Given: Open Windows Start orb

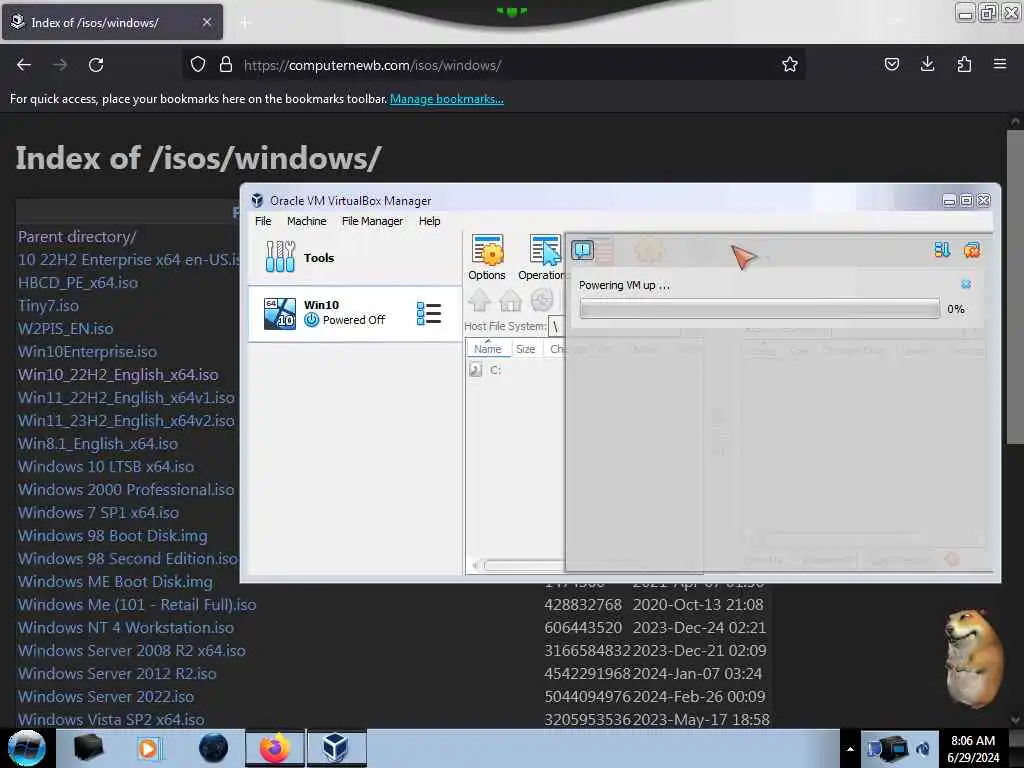Looking at the screenshot, I should pyautogui.click(x=27, y=748).
